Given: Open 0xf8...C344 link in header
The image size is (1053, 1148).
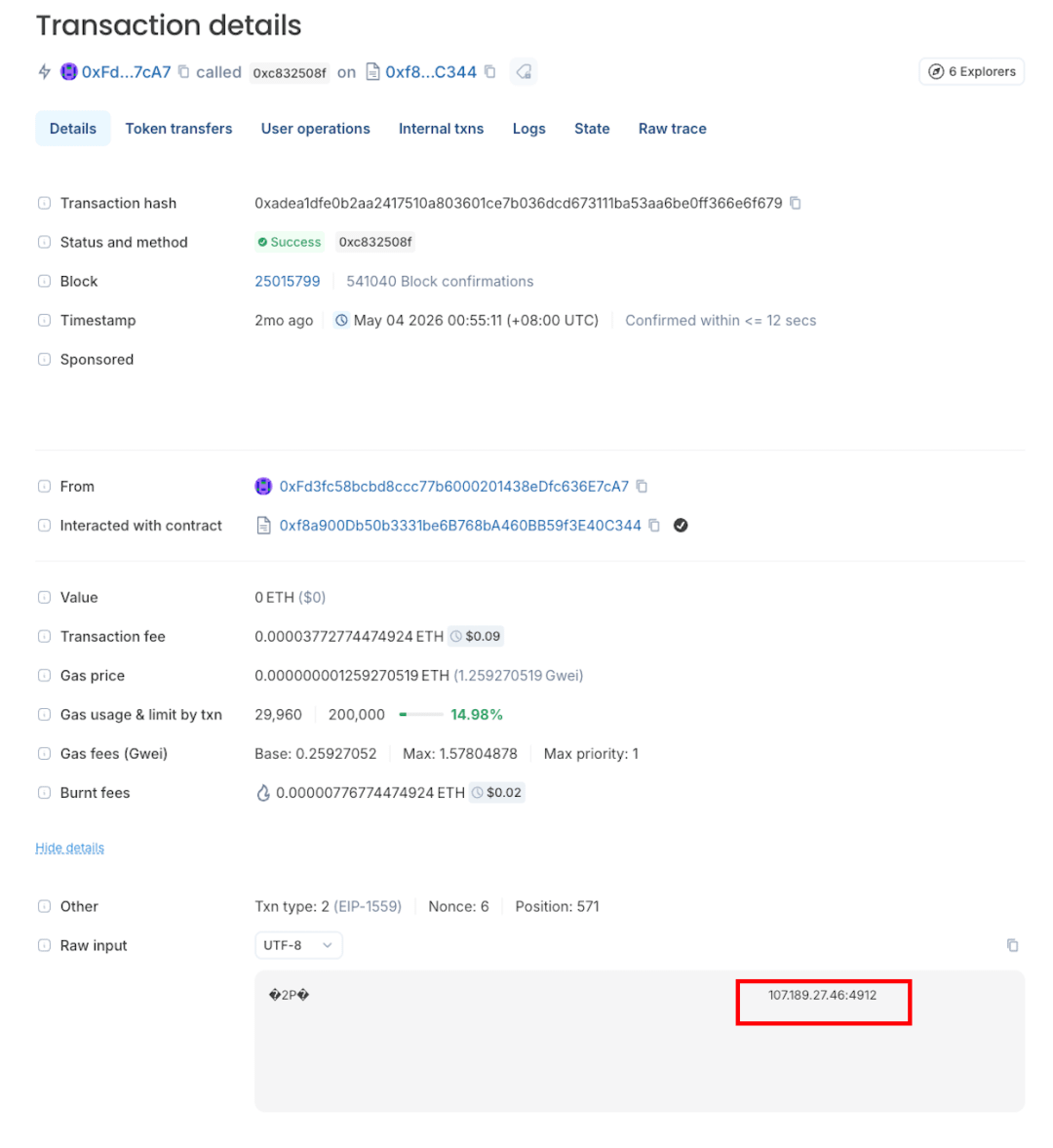Looking at the screenshot, I should coord(431,72).
